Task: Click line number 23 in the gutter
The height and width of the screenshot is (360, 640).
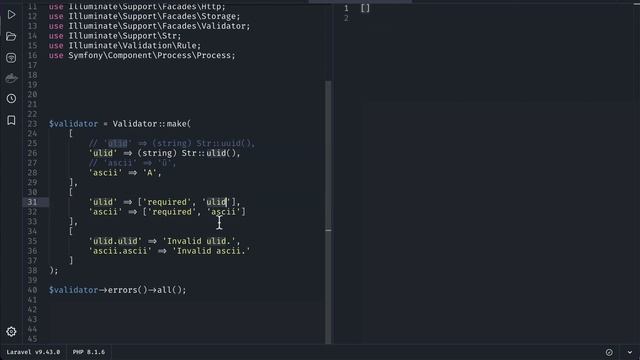Action: click(32, 124)
